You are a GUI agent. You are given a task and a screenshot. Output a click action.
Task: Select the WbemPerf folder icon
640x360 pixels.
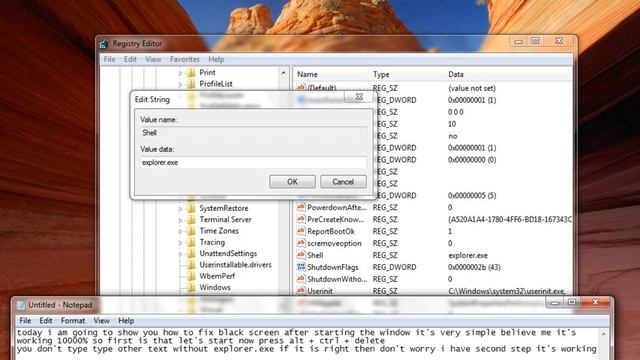191,276
